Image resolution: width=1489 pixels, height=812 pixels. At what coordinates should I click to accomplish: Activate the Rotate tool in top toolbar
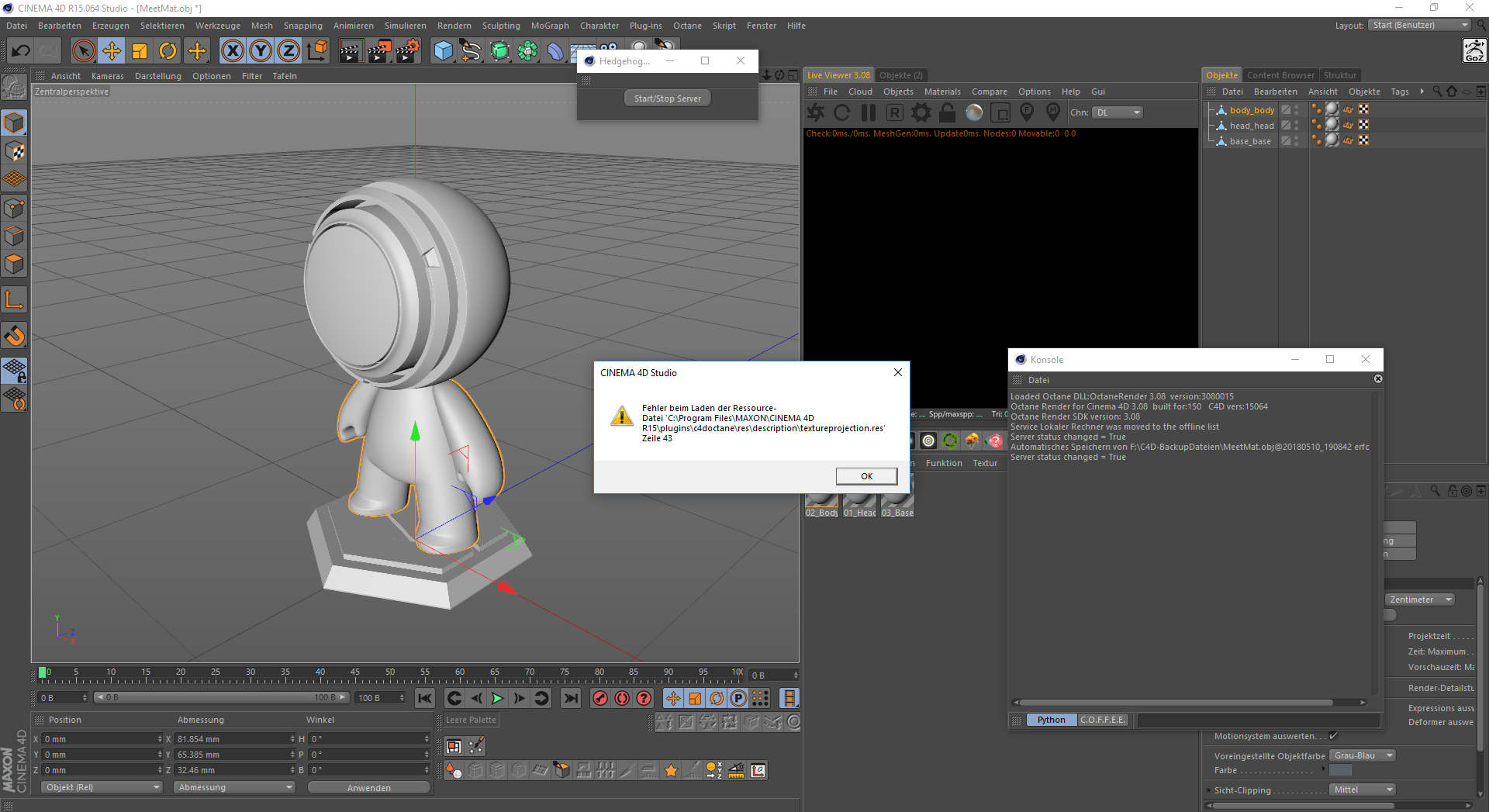coord(168,51)
